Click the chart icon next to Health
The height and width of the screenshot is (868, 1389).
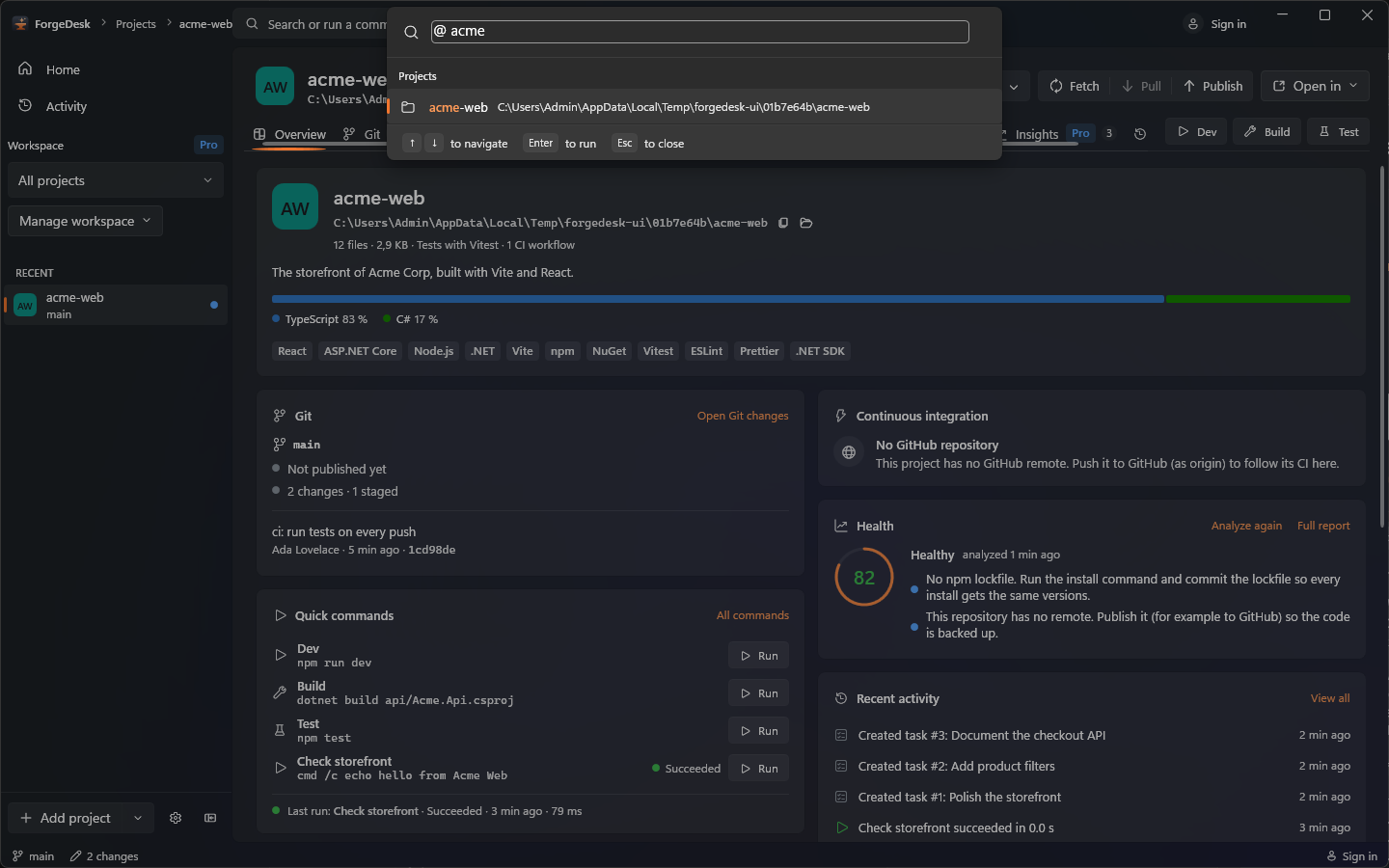coord(841,526)
